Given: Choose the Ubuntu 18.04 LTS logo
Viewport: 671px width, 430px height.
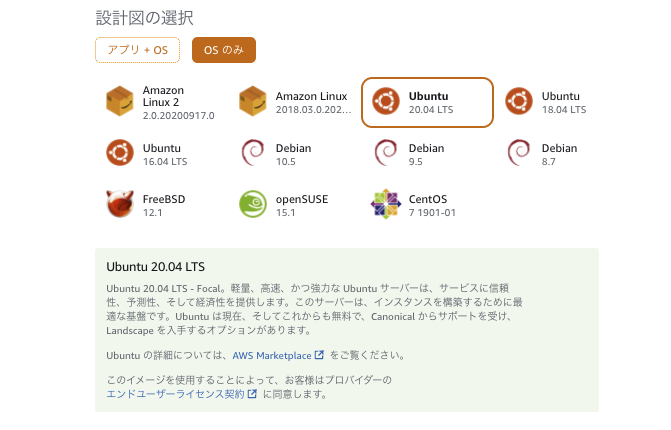Looking at the screenshot, I should [x=519, y=102].
